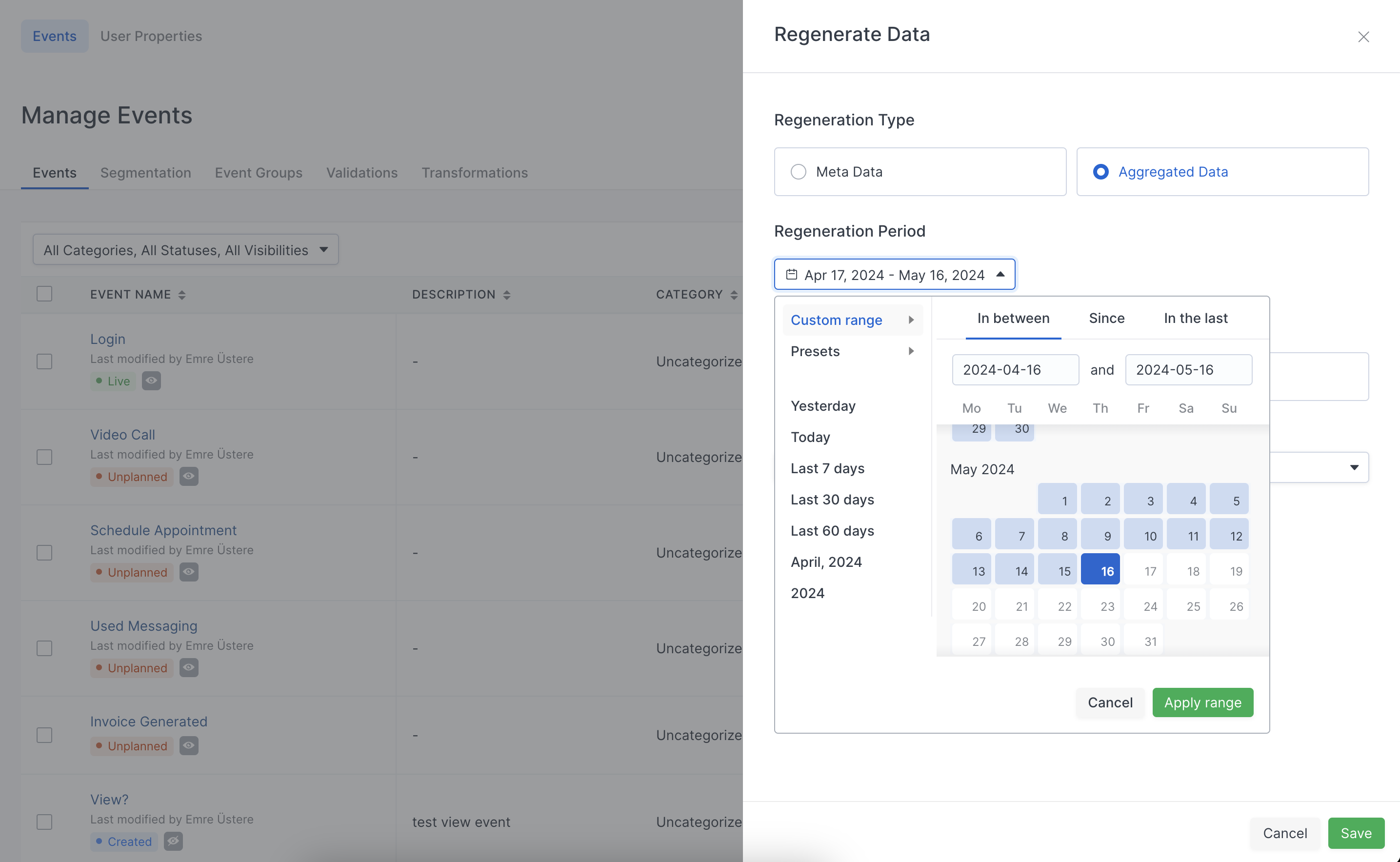This screenshot has width=1400, height=862.
Task: Select May 10 in the calendar
Action: pyautogui.click(x=1143, y=534)
